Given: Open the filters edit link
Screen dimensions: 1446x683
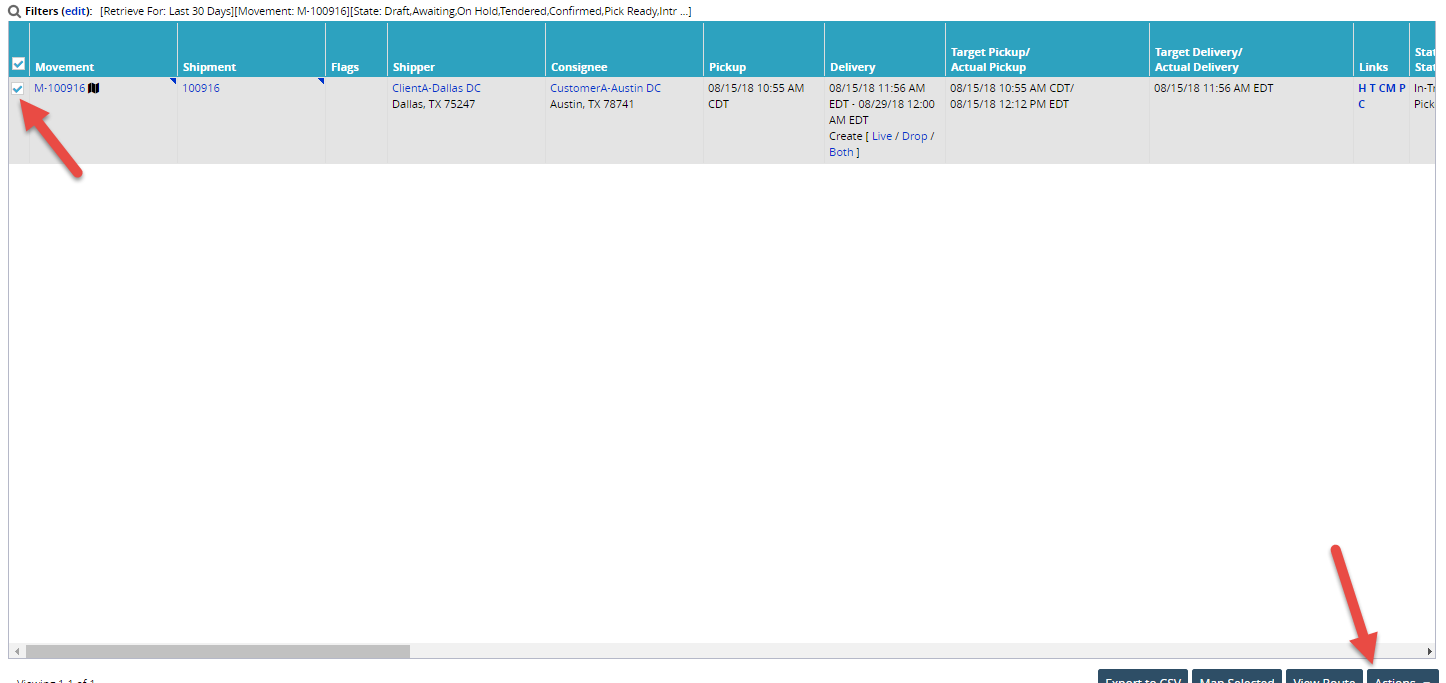Looking at the screenshot, I should [x=76, y=11].
